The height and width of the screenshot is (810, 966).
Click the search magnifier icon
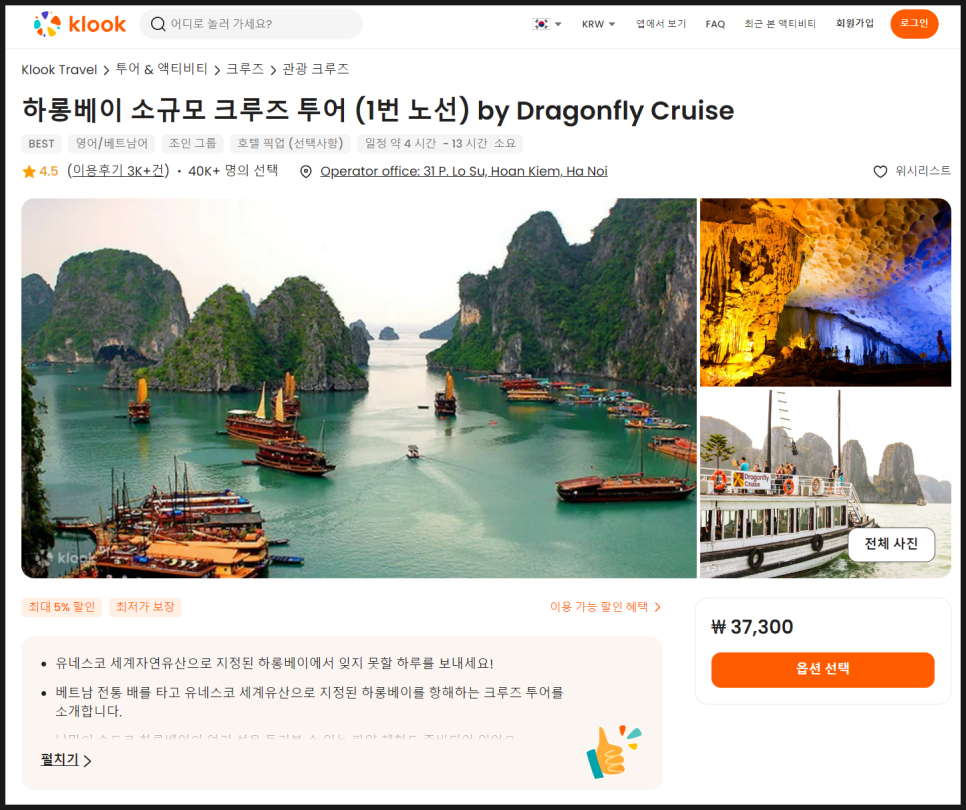pyautogui.click(x=158, y=24)
